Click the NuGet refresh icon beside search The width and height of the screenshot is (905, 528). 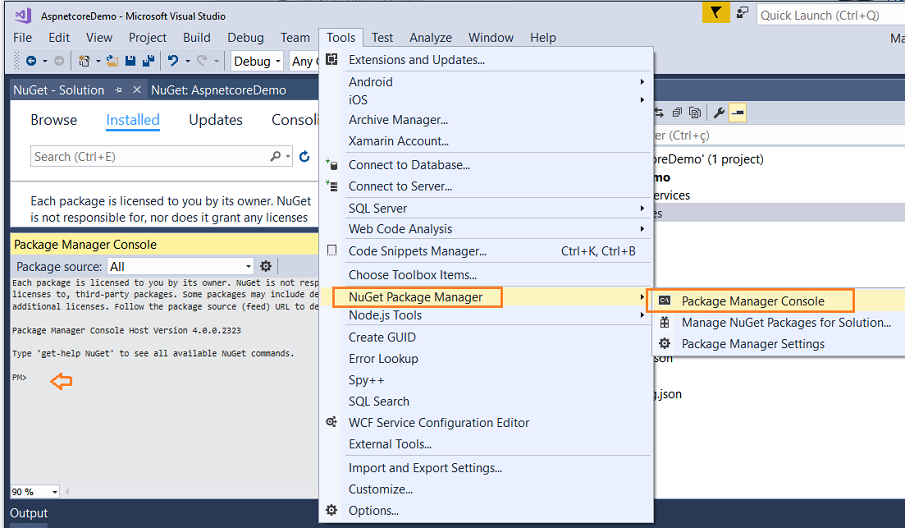pos(305,156)
